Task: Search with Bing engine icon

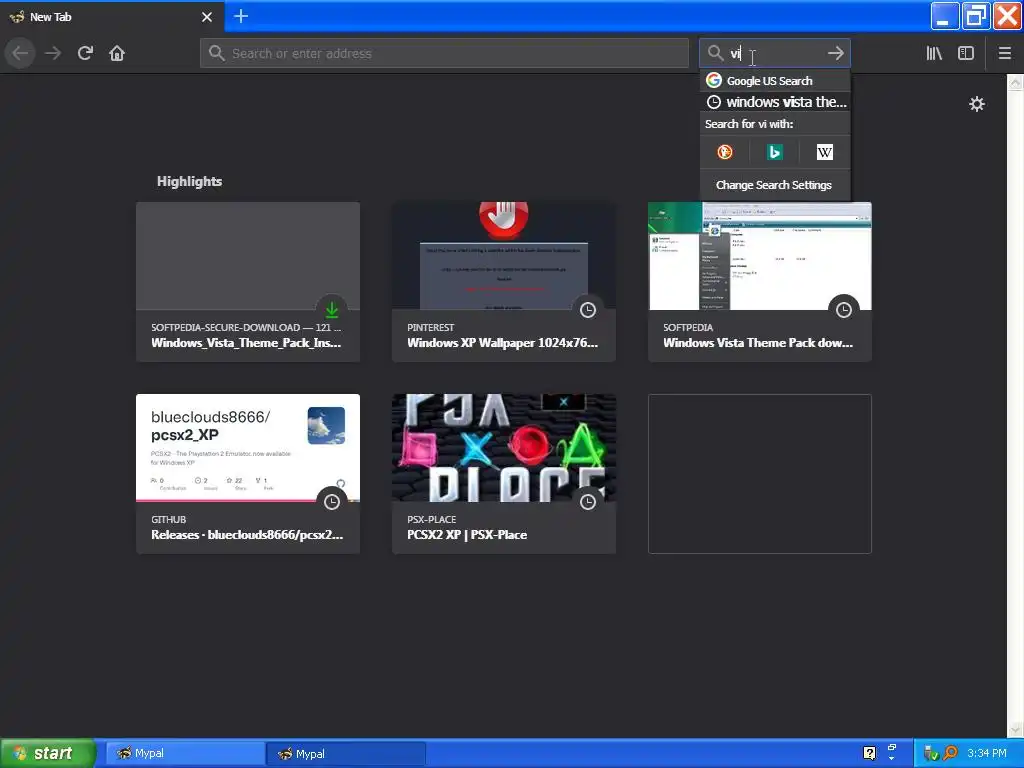Action: point(775,152)
